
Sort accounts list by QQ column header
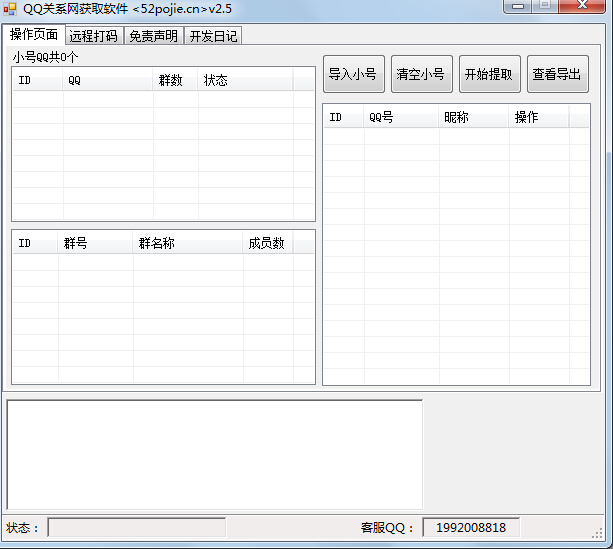pos(108,80)
